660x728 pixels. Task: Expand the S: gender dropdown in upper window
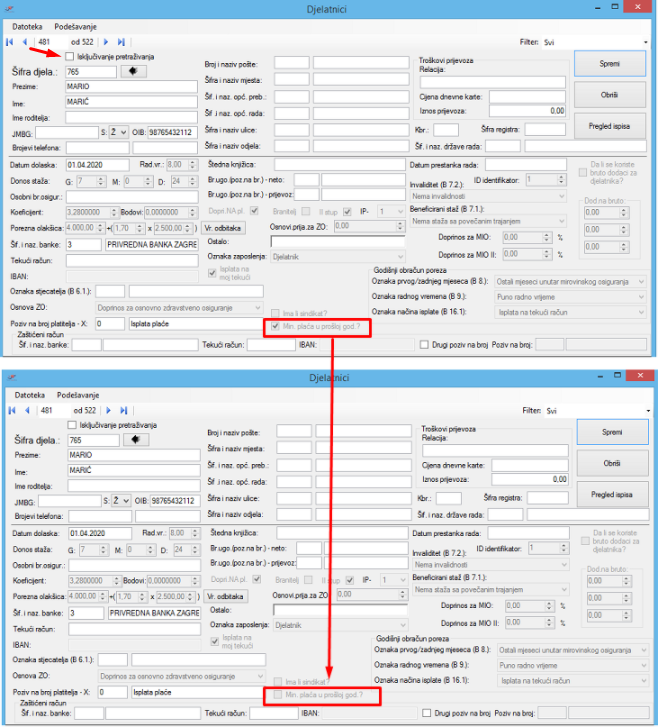116,131
